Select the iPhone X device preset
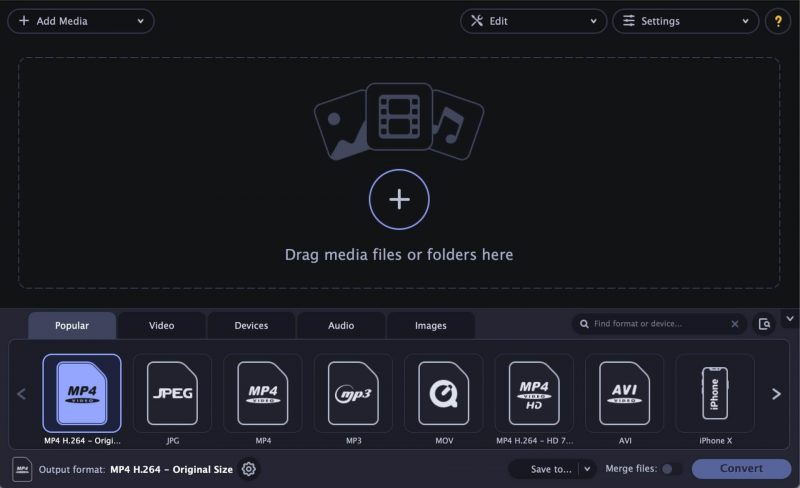Screen dimensions: 800x488 pos(715,394)
